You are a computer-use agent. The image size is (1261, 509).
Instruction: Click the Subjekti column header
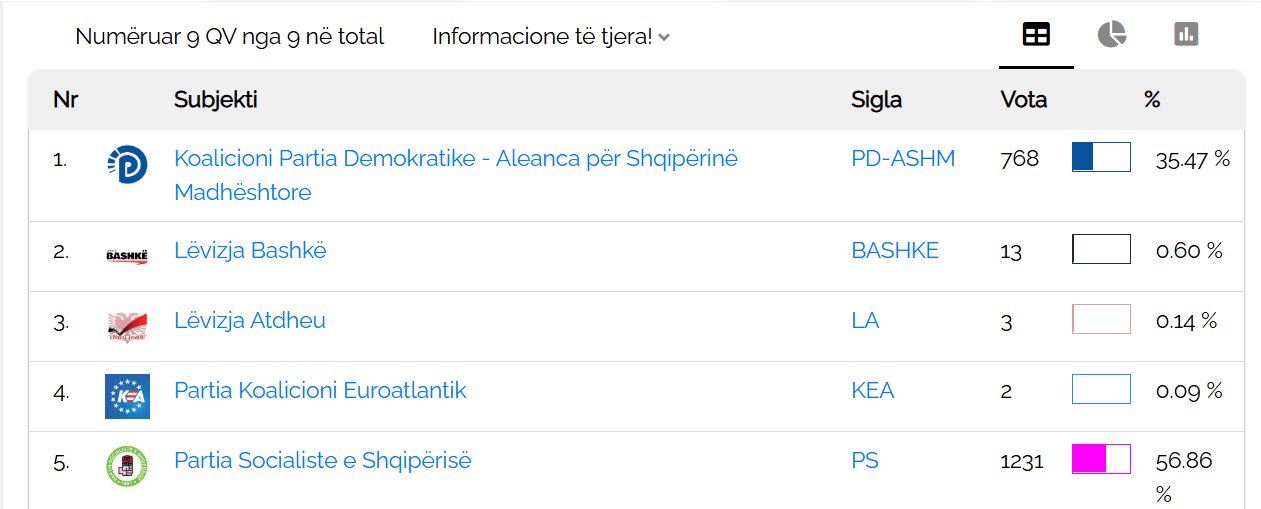pyautogui.click(x=215, y=100)
